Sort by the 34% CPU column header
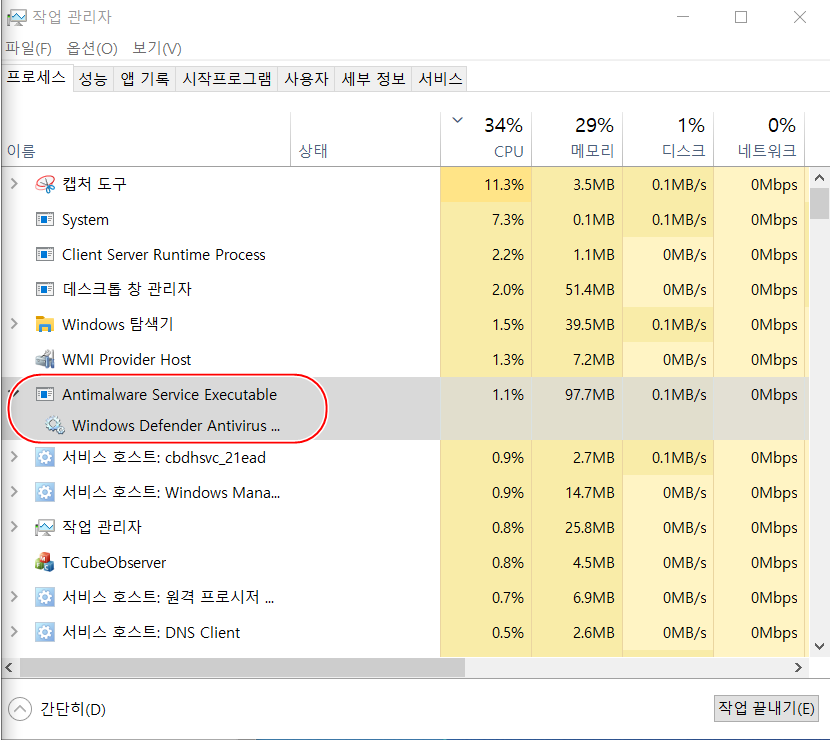The image size is (830, 740). click(x=486, y=140)
